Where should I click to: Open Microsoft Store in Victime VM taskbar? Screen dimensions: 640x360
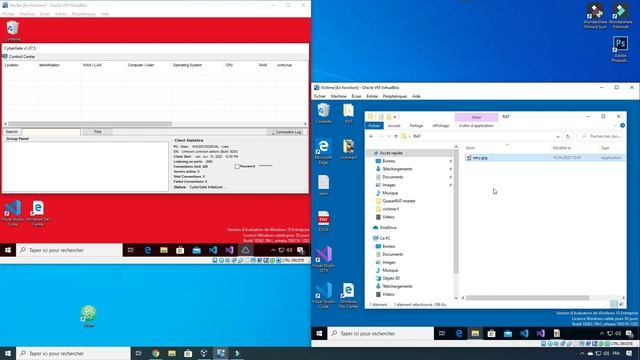(x=491, y=333)
